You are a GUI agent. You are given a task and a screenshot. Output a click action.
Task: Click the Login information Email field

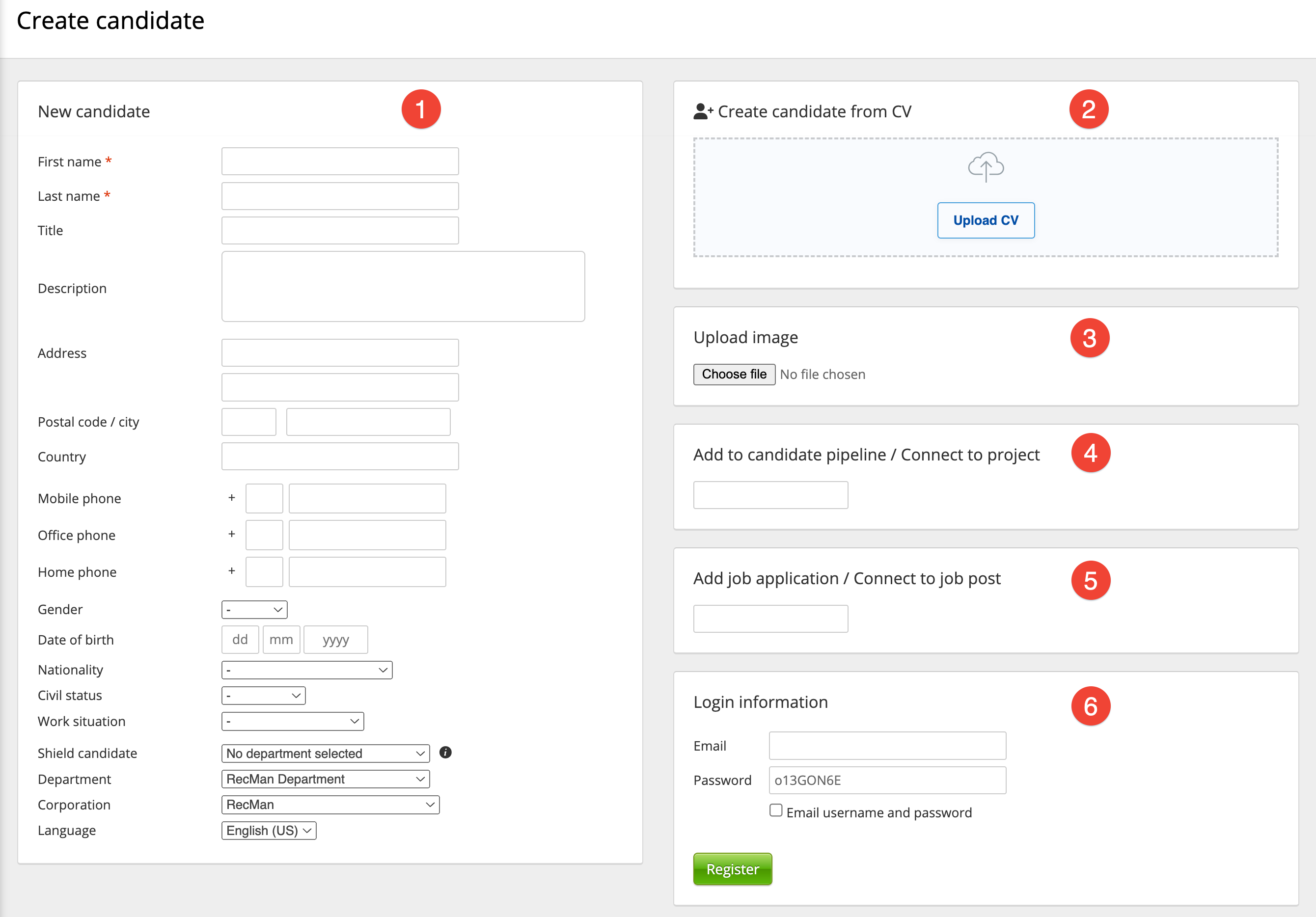[x=887, y=746]
